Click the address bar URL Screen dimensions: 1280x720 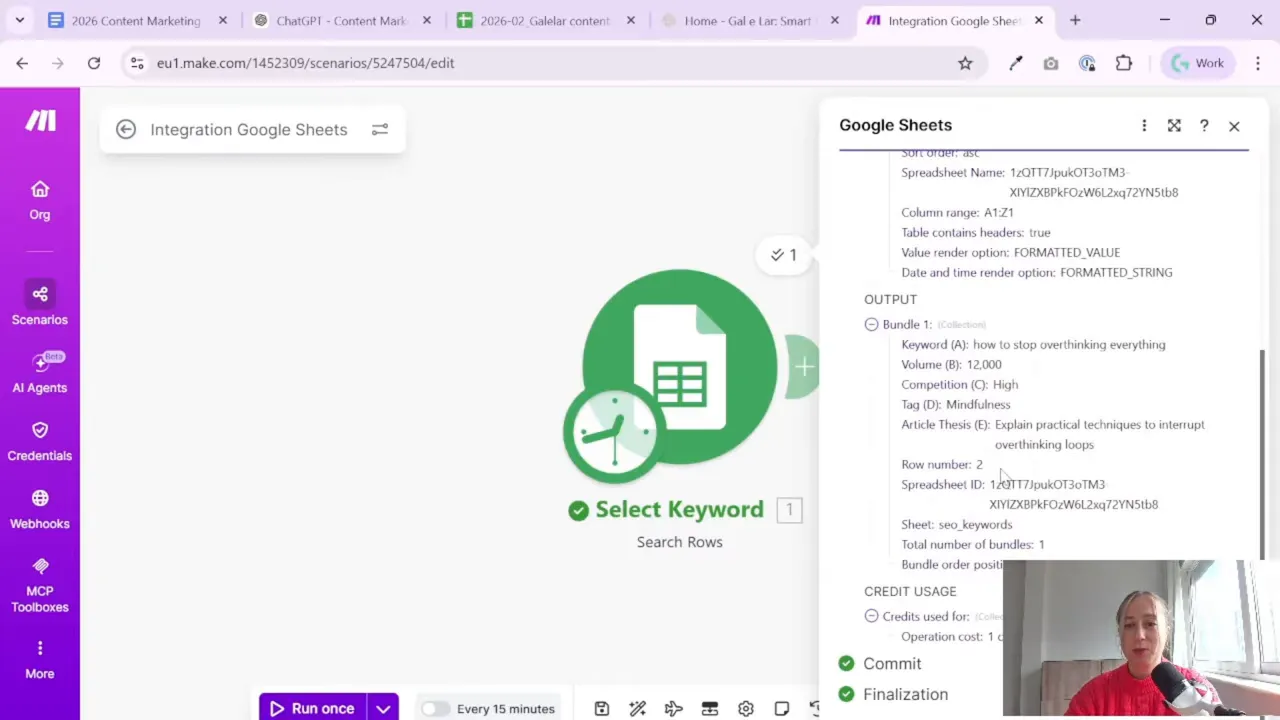coord(305,63)
